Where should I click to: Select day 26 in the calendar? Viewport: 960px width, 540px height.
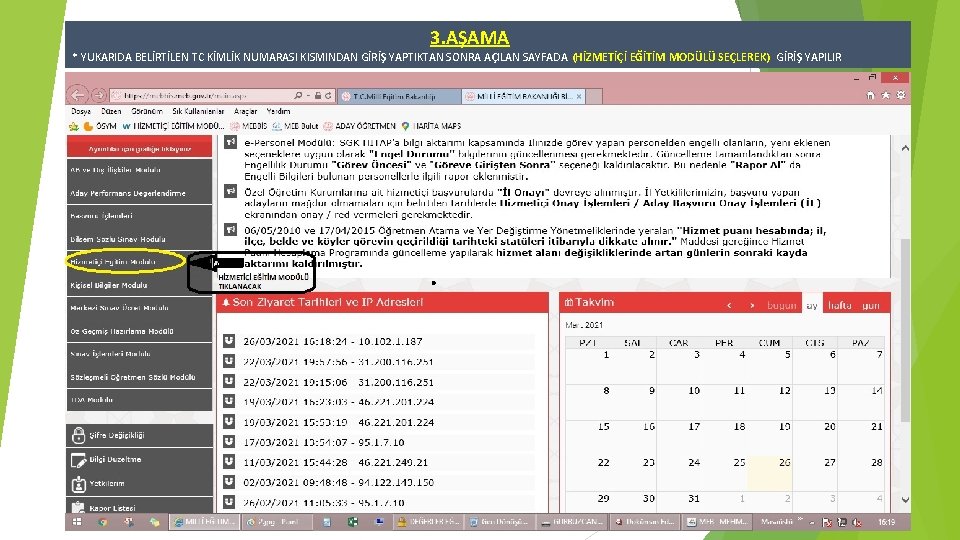pos(770,473)
